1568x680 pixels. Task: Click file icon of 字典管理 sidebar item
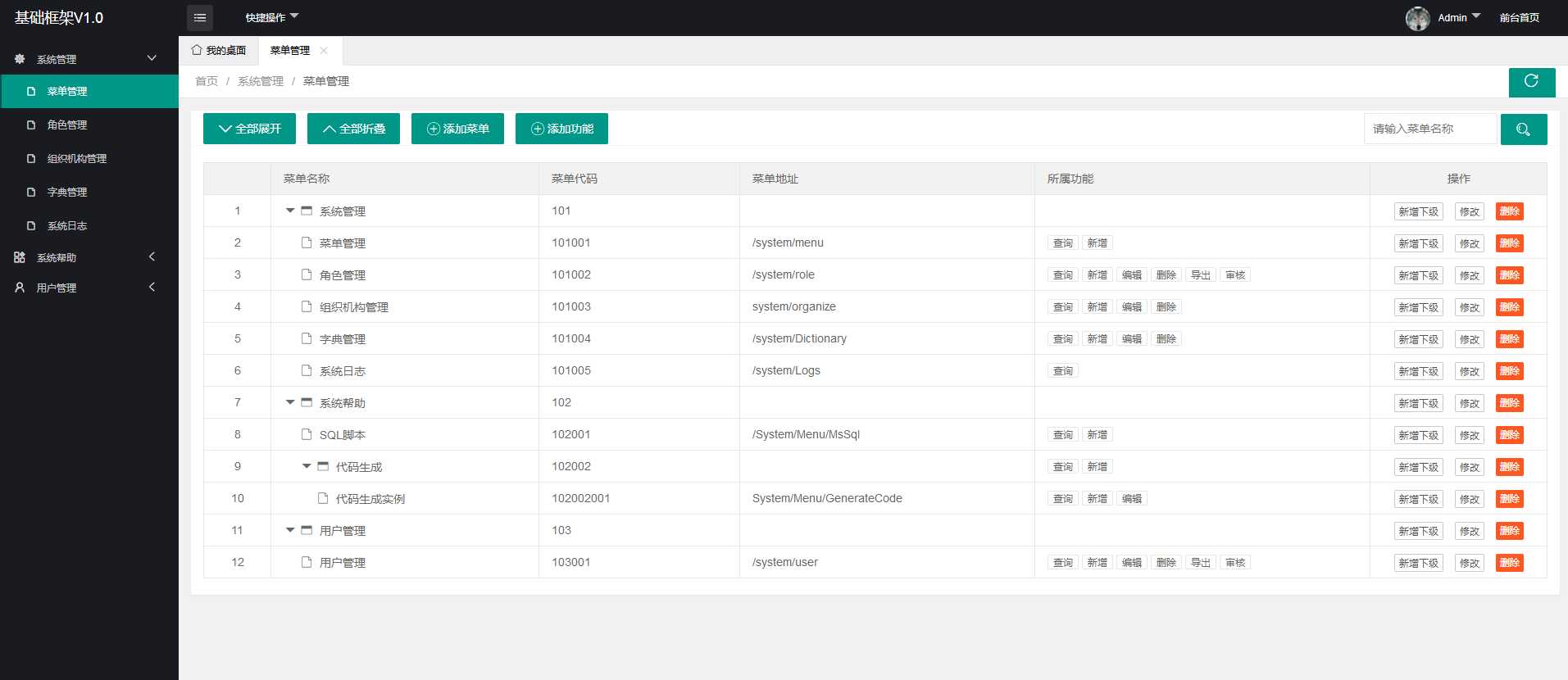(31, 192)
